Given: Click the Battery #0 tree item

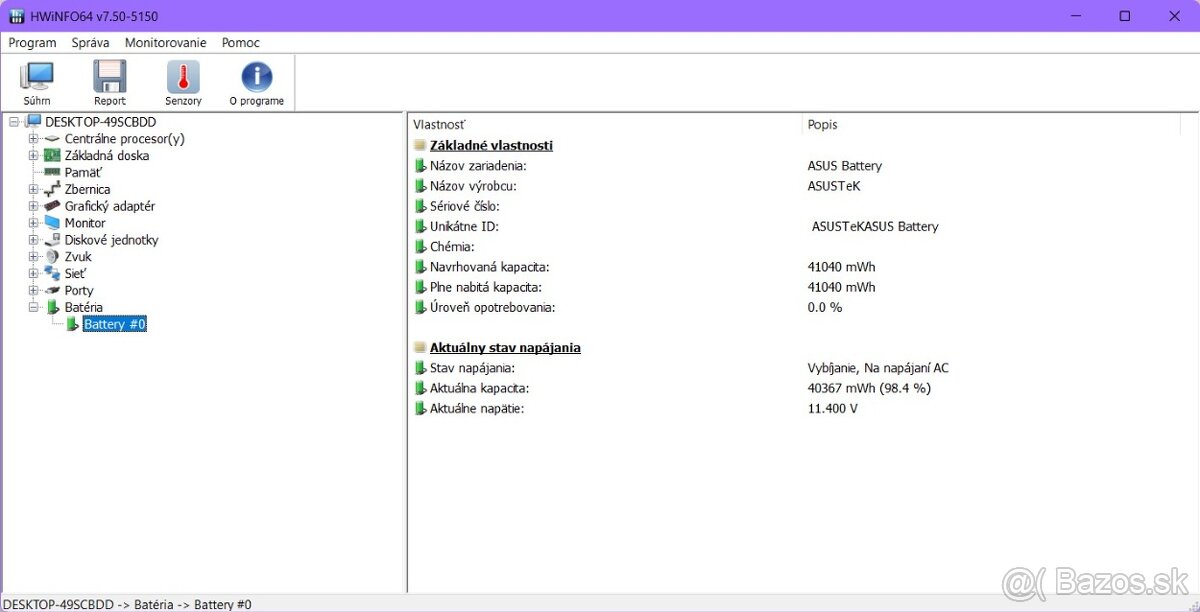Looking at the screenshot, I should 114,325.
